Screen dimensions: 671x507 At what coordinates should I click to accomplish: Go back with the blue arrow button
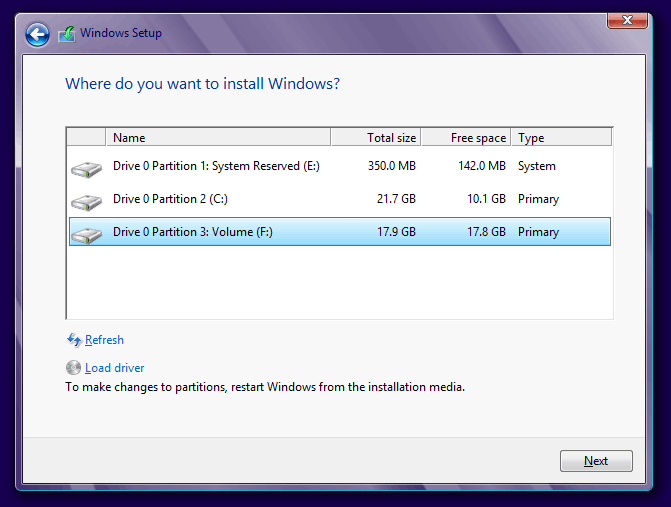(37, 34)
